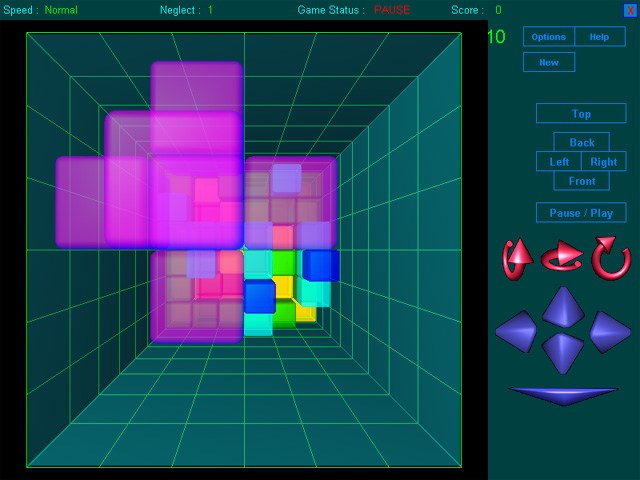This screenshot has height=480, width=640.
Task: Move the piece right with blue arrow
Action: [x=610, y=331]
